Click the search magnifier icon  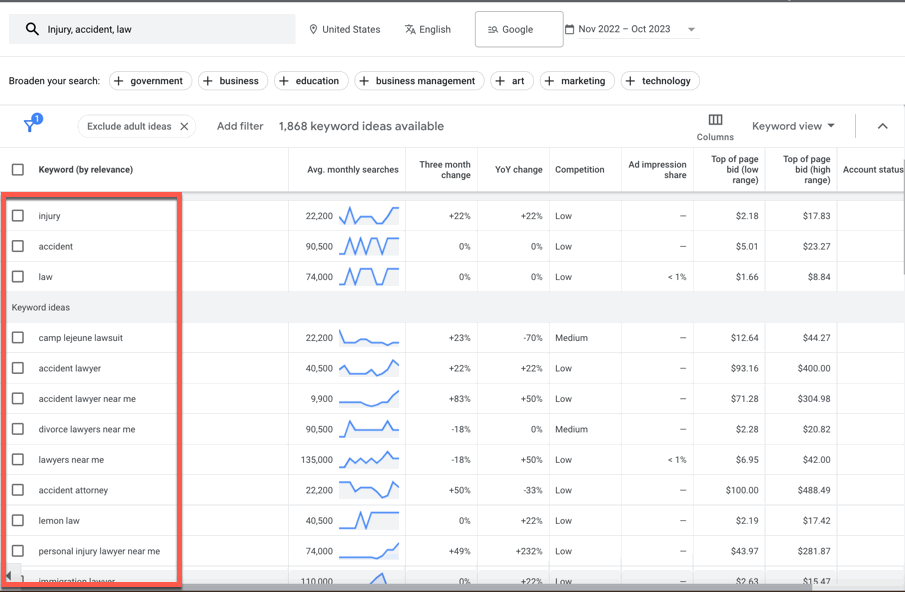tap(32, 29)
